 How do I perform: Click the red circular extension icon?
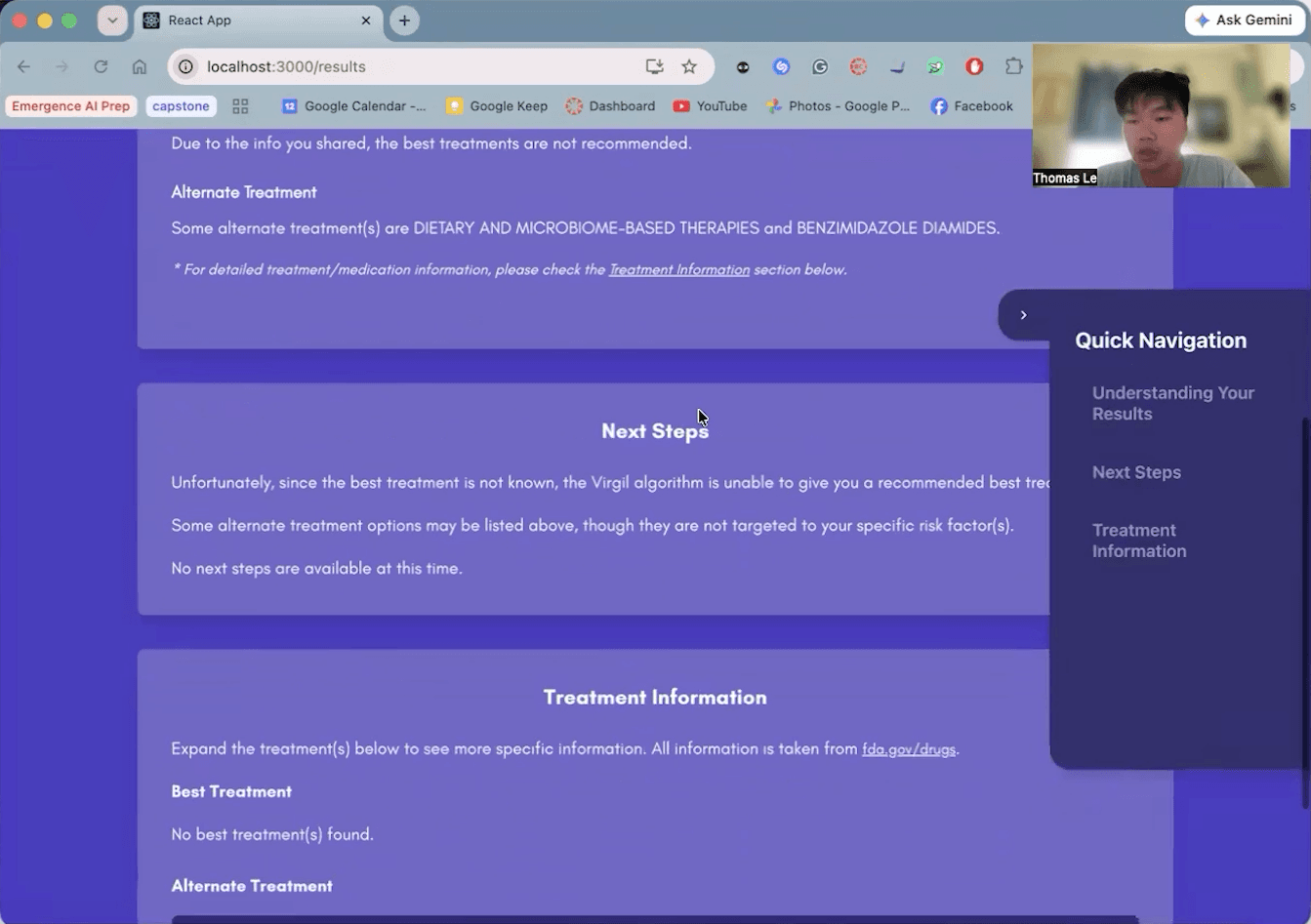point(858,66)
